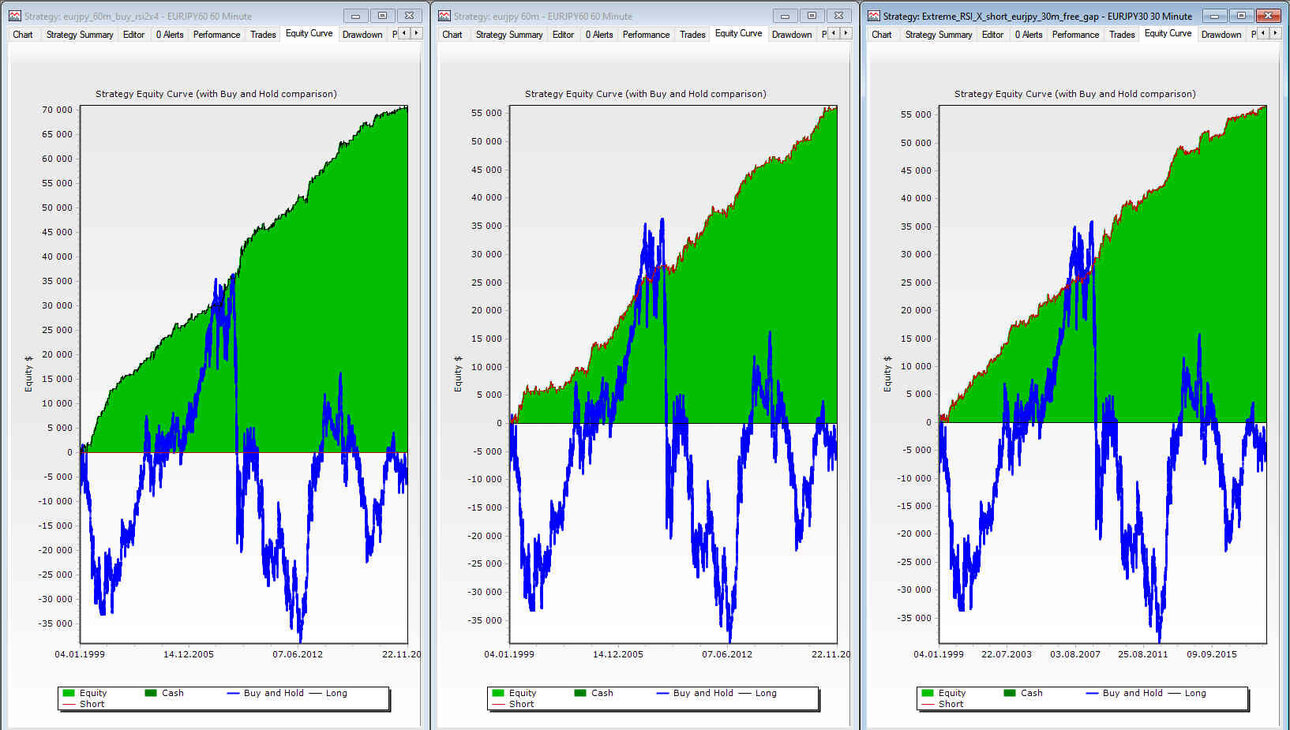Close the Extreme_RSI_X_short strategy window

click(1268, 16)
